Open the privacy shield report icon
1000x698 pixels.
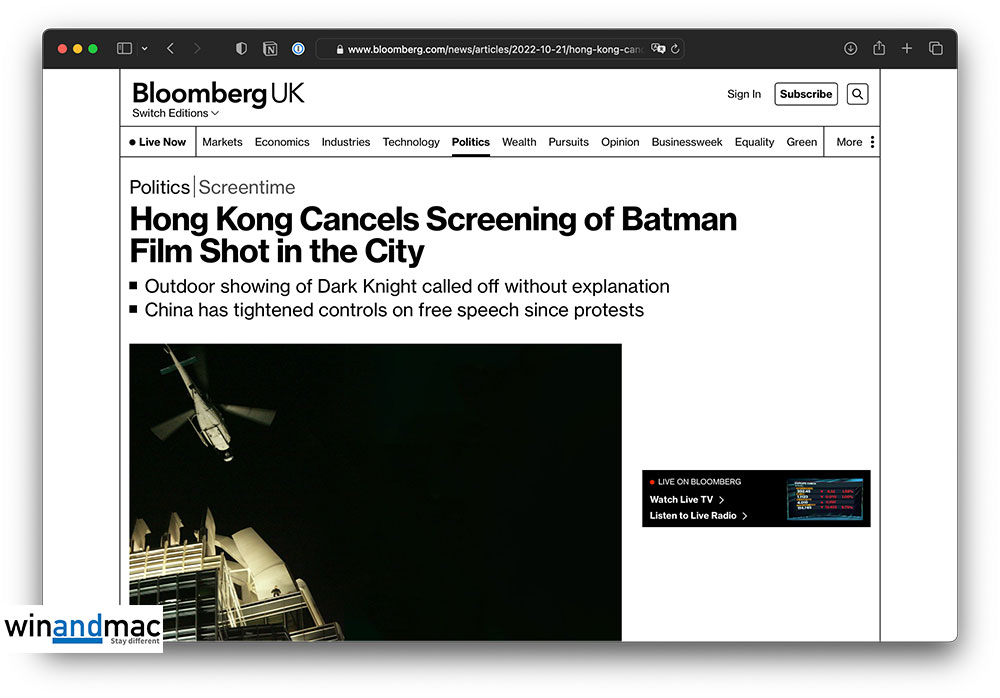[x=241, y=48]
